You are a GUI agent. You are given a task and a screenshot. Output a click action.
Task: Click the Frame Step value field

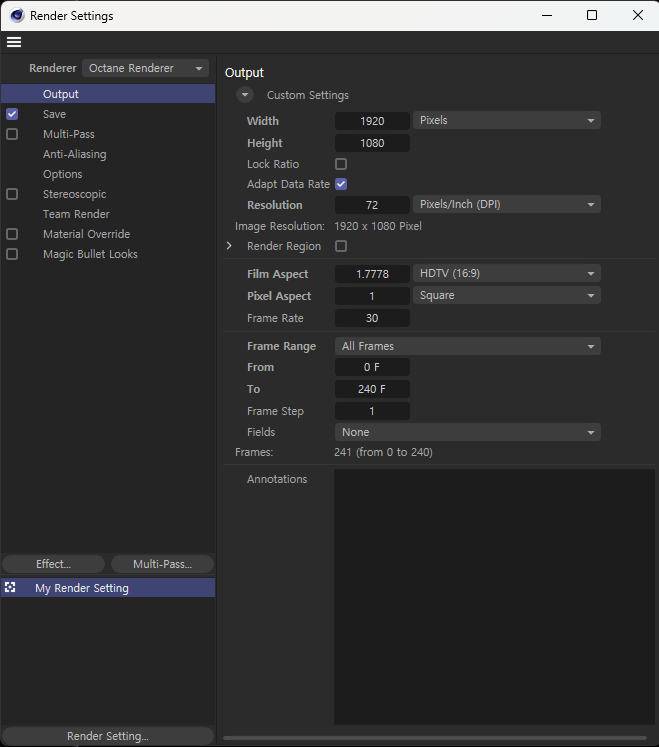[x=372, y=411]
